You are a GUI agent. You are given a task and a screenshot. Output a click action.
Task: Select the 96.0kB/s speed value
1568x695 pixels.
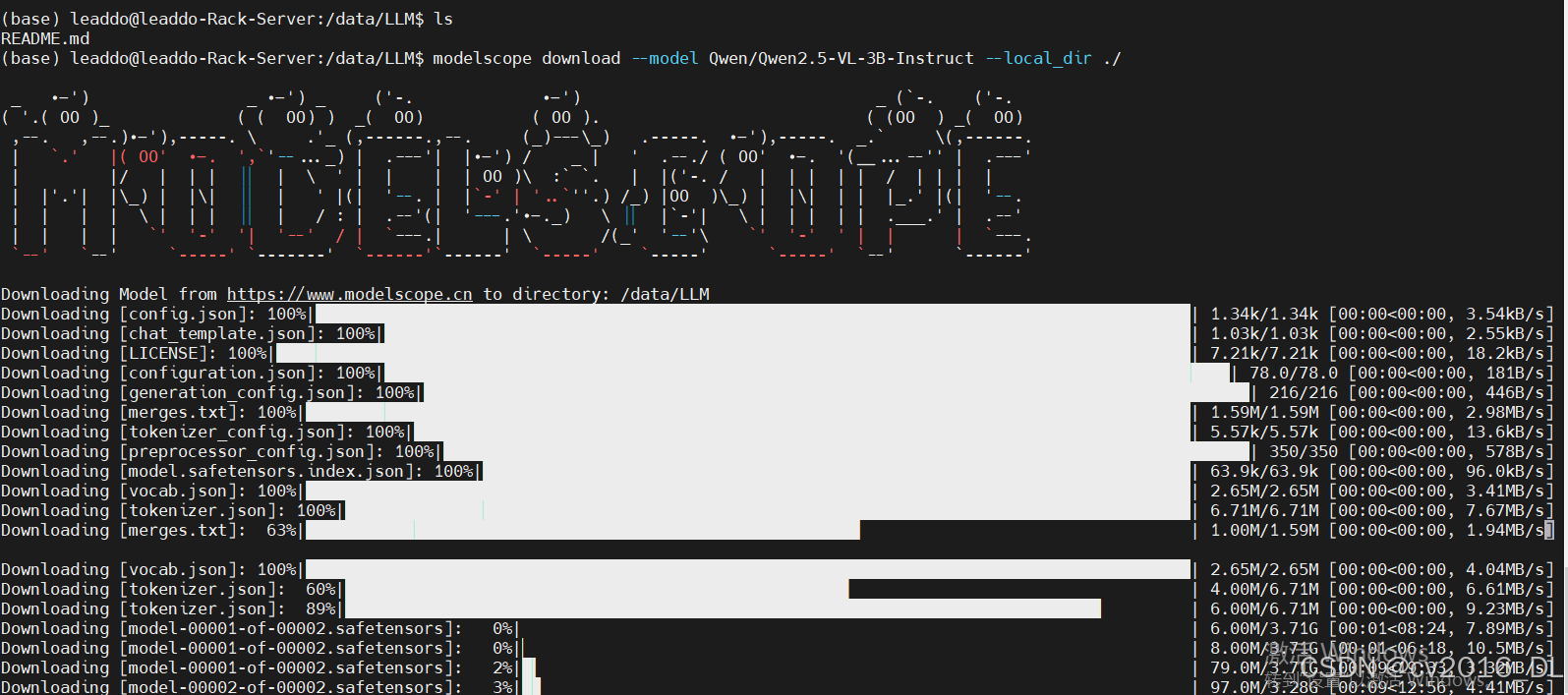pyautogui.click(x=1505, y=471)
